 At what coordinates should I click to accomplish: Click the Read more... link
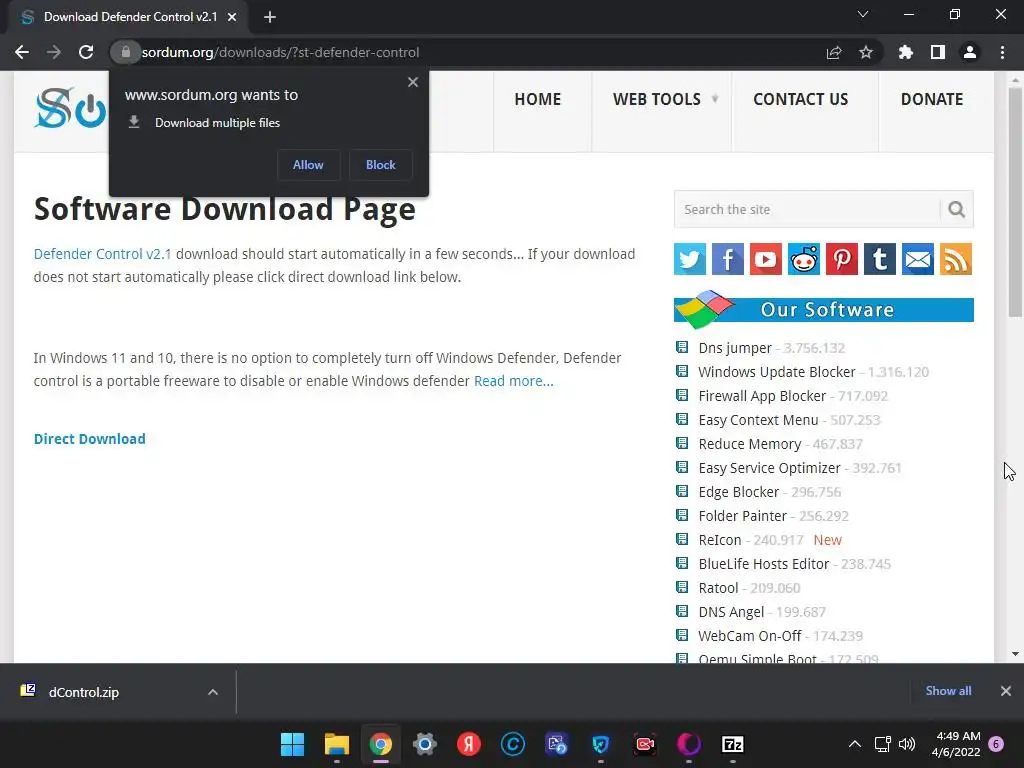[x=513, y=381]
